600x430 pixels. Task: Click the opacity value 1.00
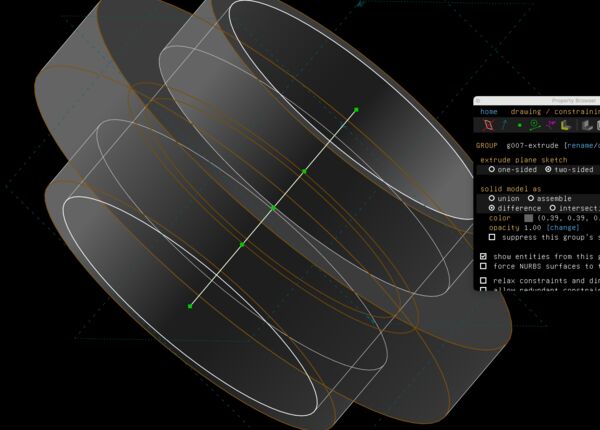coord(533,228)
